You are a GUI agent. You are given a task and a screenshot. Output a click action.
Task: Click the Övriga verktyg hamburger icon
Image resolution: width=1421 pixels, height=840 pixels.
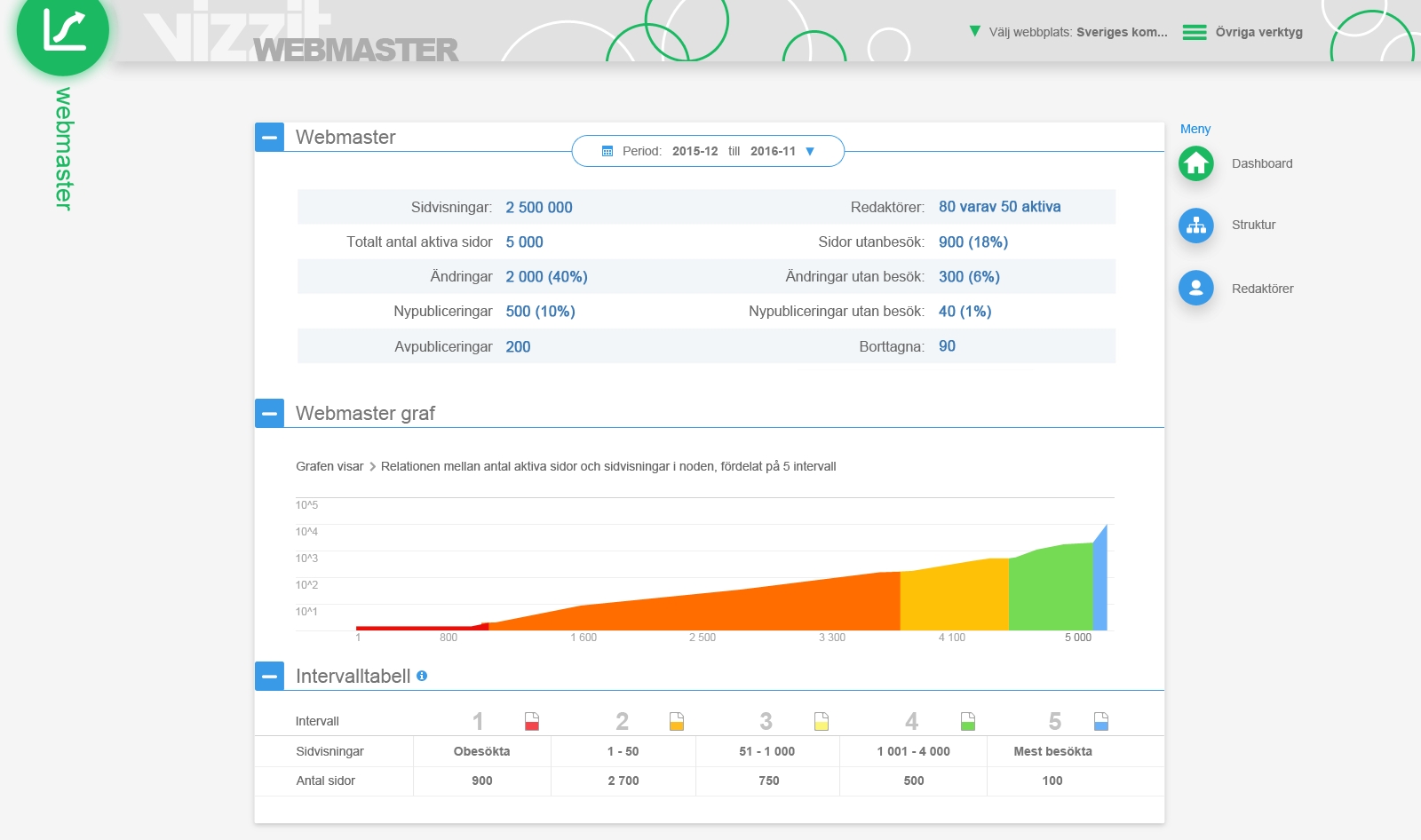1195,33
